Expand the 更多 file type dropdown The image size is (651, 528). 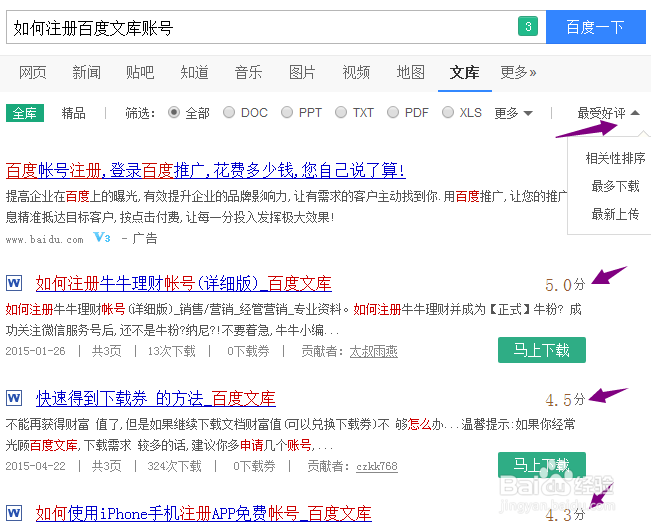pyautogui.click(x=513, y=113)
